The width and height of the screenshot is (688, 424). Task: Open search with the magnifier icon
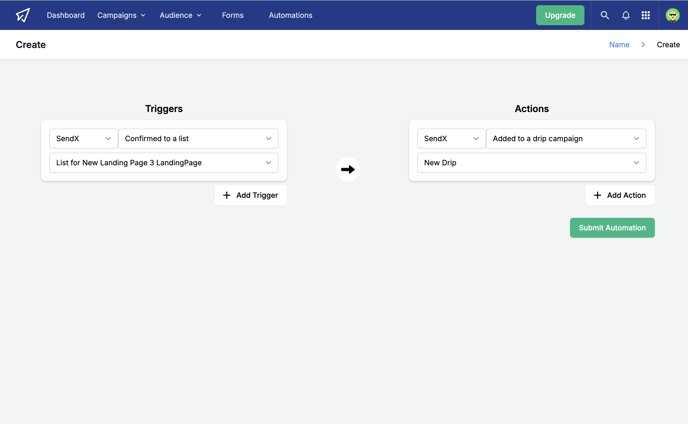605,15
